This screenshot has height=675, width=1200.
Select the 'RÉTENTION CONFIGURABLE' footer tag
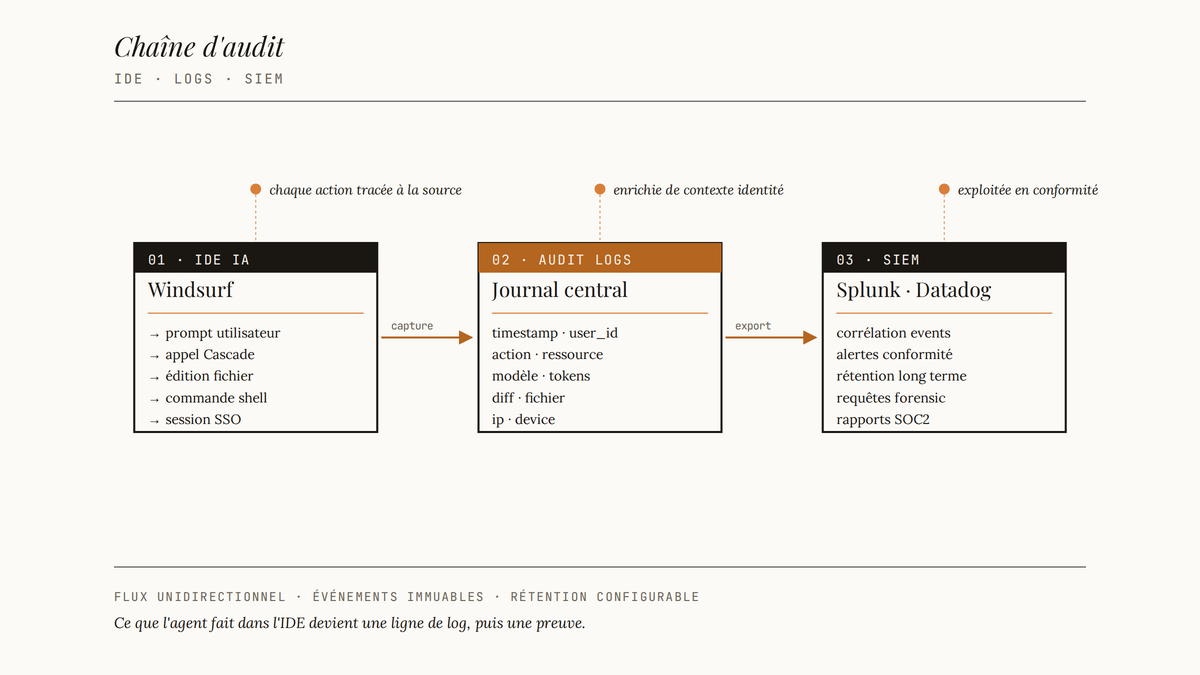click(605, 597)
